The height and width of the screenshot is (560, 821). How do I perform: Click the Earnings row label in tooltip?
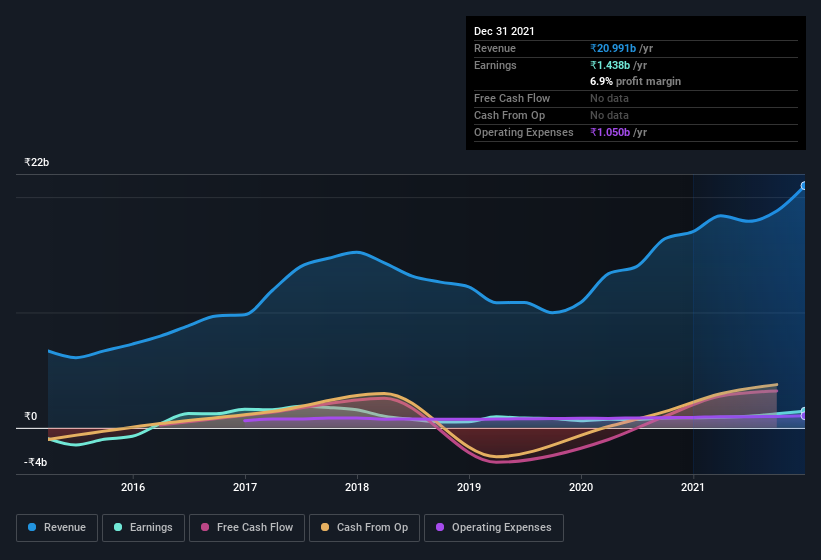pyautogui.click(x=495, y=65)
